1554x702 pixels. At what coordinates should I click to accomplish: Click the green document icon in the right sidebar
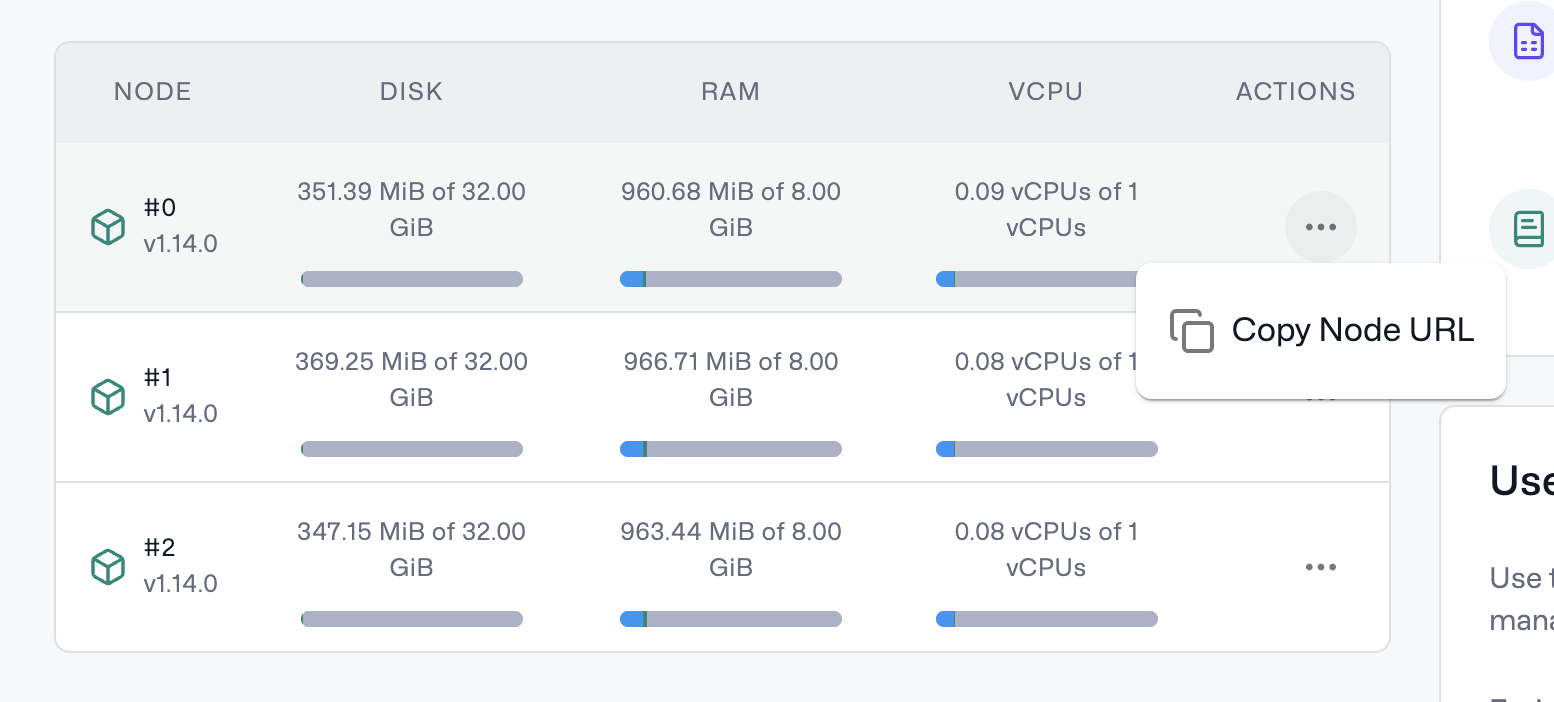pyautogui.click(x=1526, y=228)
